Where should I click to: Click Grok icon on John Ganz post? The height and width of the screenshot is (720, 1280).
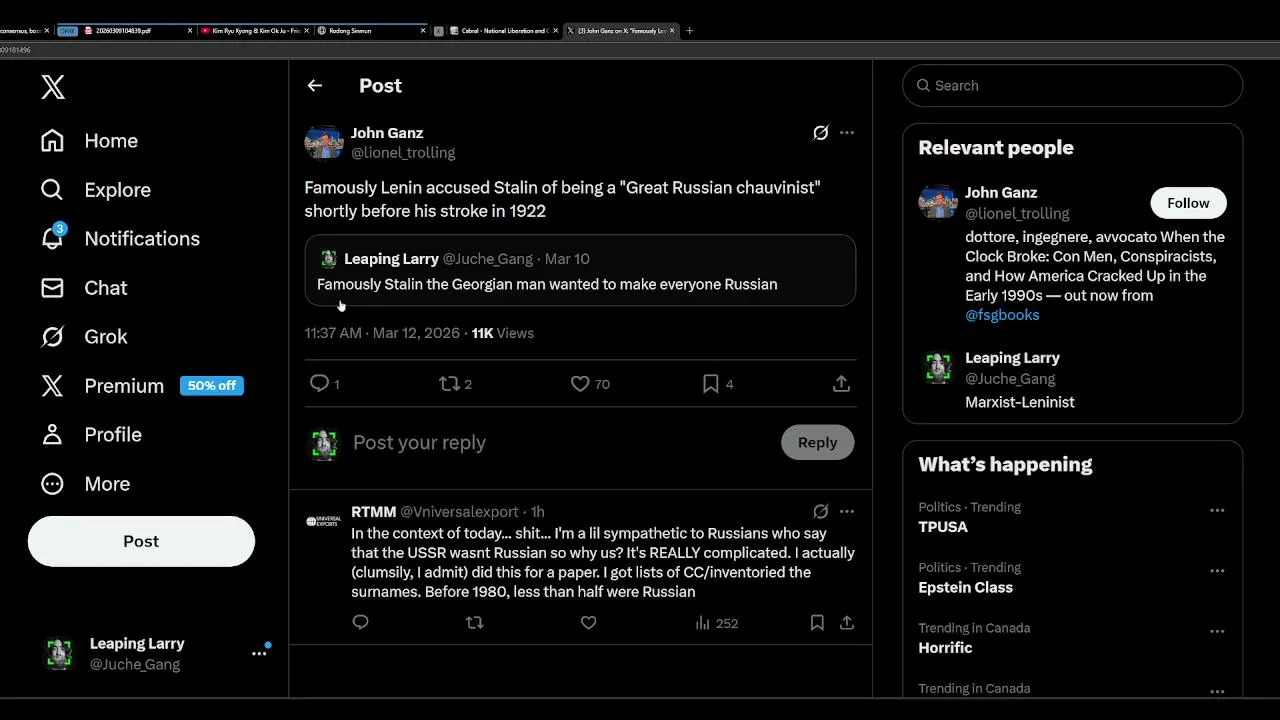(x=820, y=133)
